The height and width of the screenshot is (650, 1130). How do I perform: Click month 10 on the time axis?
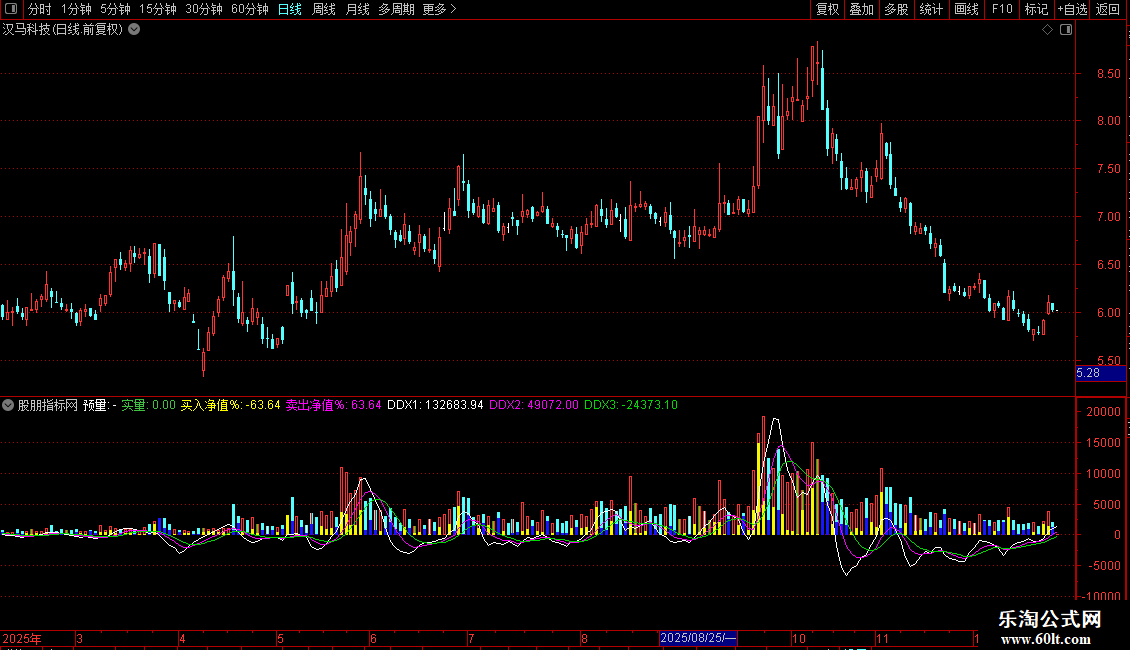coord(798,638)
